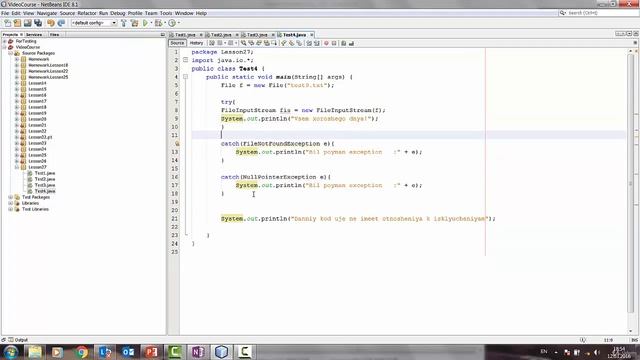640x360 pixels.
Task: Minimize the Projects panel window group
Action: coord(162,35)
